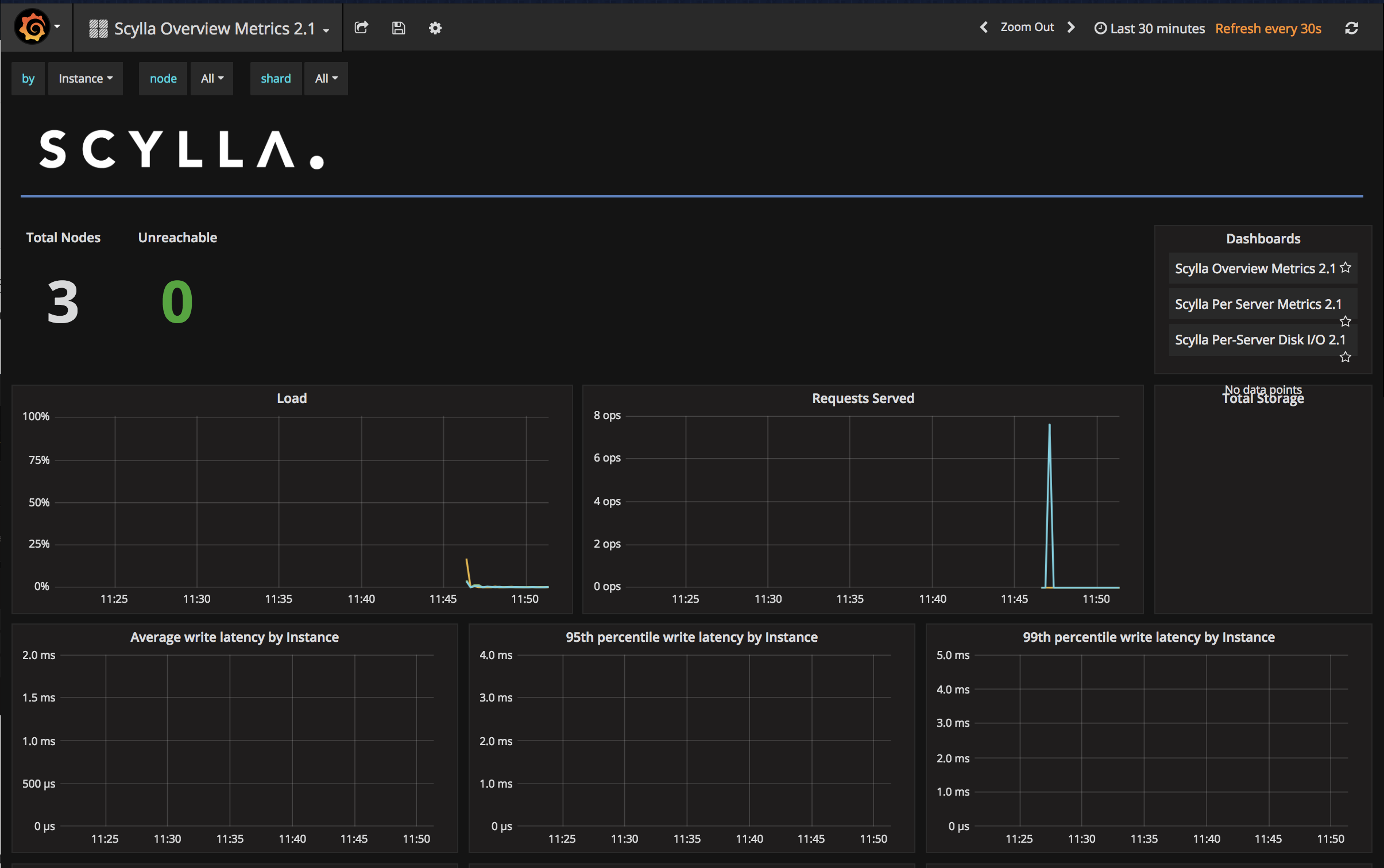Screen dimensions: 1384x868
Task: Save dashboard with the floppy disk icon
Action: [x=399, y=28]
